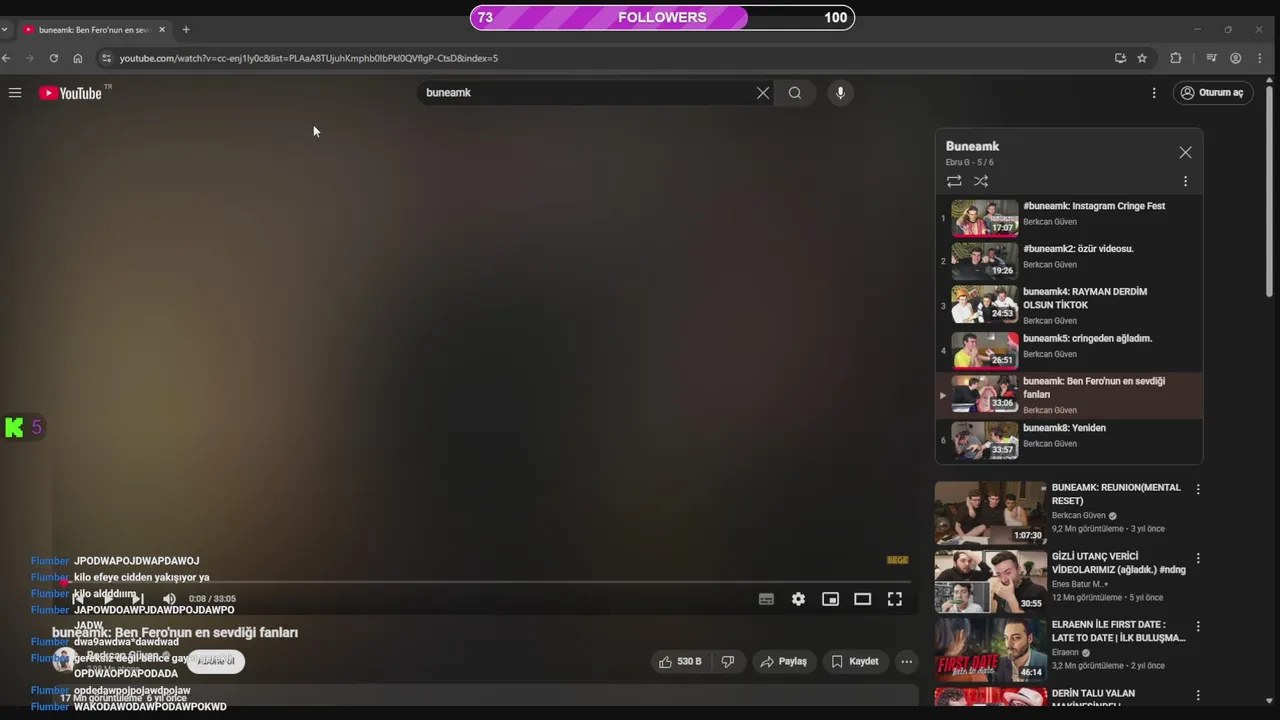Image resolution: width=1280 pixels, height=720 pixels.
Task: Reload the page in the browser
Action: (x=54, y=58)
